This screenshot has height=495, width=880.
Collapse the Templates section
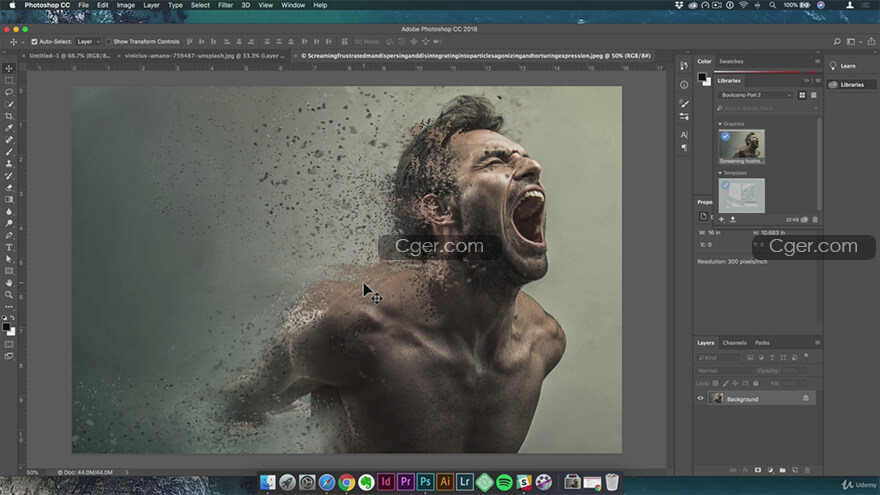point(720,173)
